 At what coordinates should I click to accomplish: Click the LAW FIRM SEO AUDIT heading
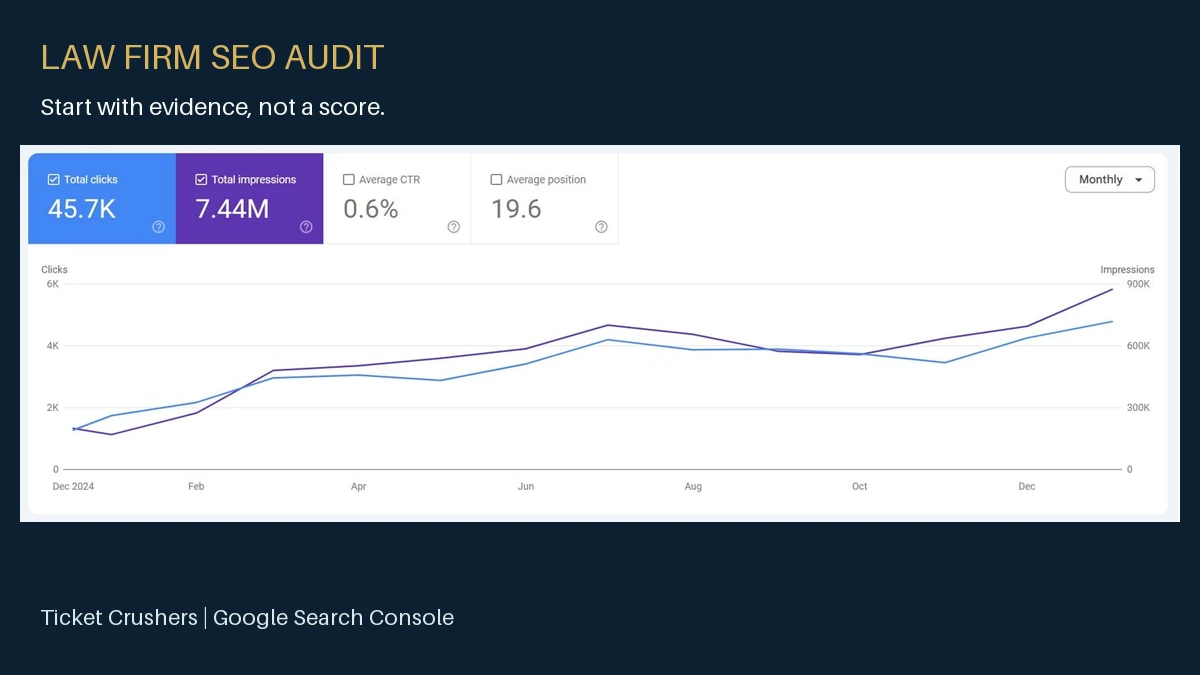coord(212,57)
